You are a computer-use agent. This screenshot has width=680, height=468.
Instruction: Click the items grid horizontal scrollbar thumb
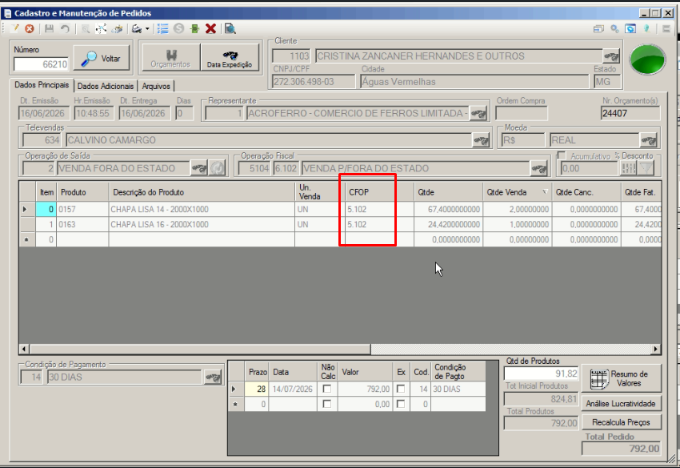[x=200, y=349]
